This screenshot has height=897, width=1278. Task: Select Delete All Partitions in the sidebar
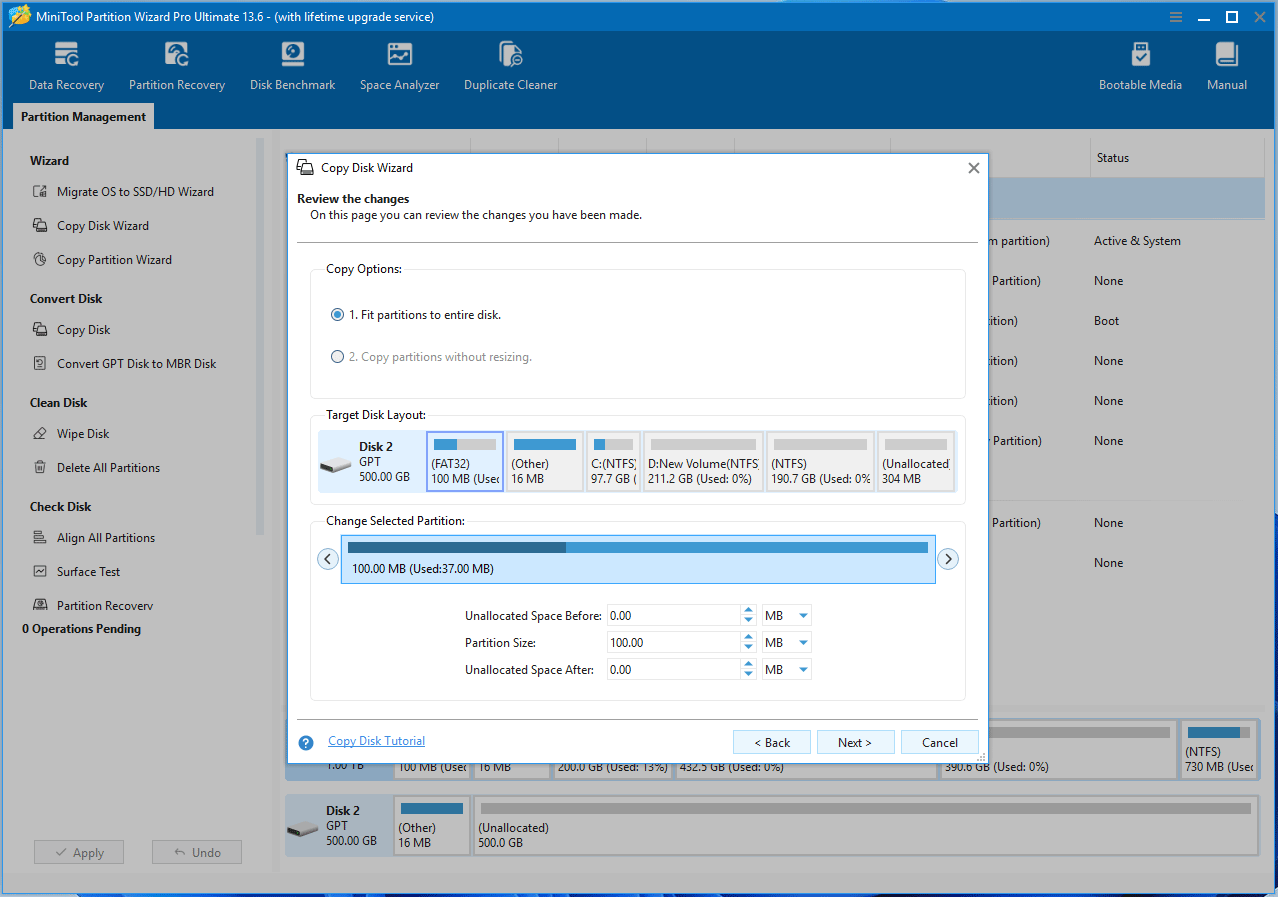tap(108, 468)
